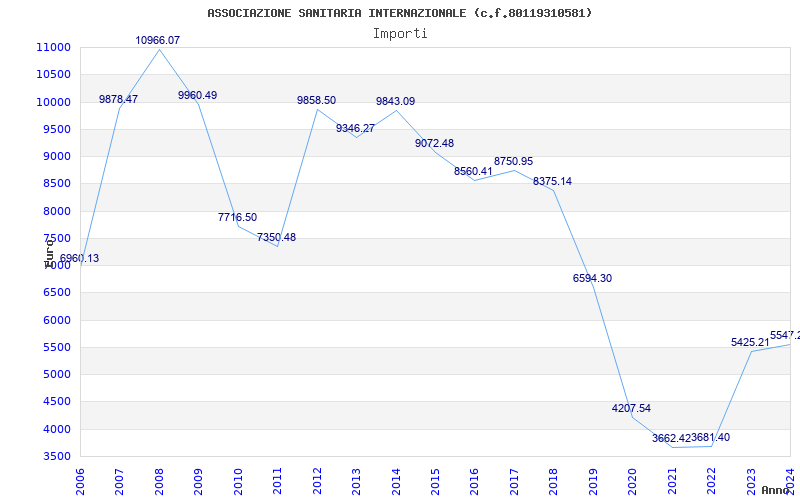Click the data label 9878.47

pos(118,99)
